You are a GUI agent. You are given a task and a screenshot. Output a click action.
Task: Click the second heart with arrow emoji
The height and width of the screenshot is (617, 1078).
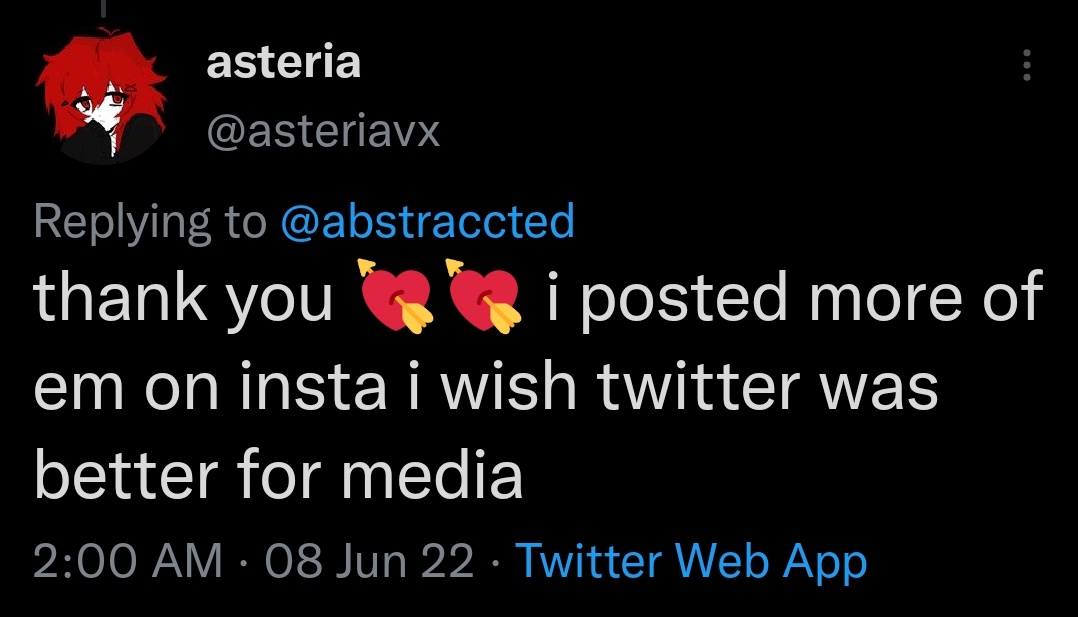[x=485, y=297]
